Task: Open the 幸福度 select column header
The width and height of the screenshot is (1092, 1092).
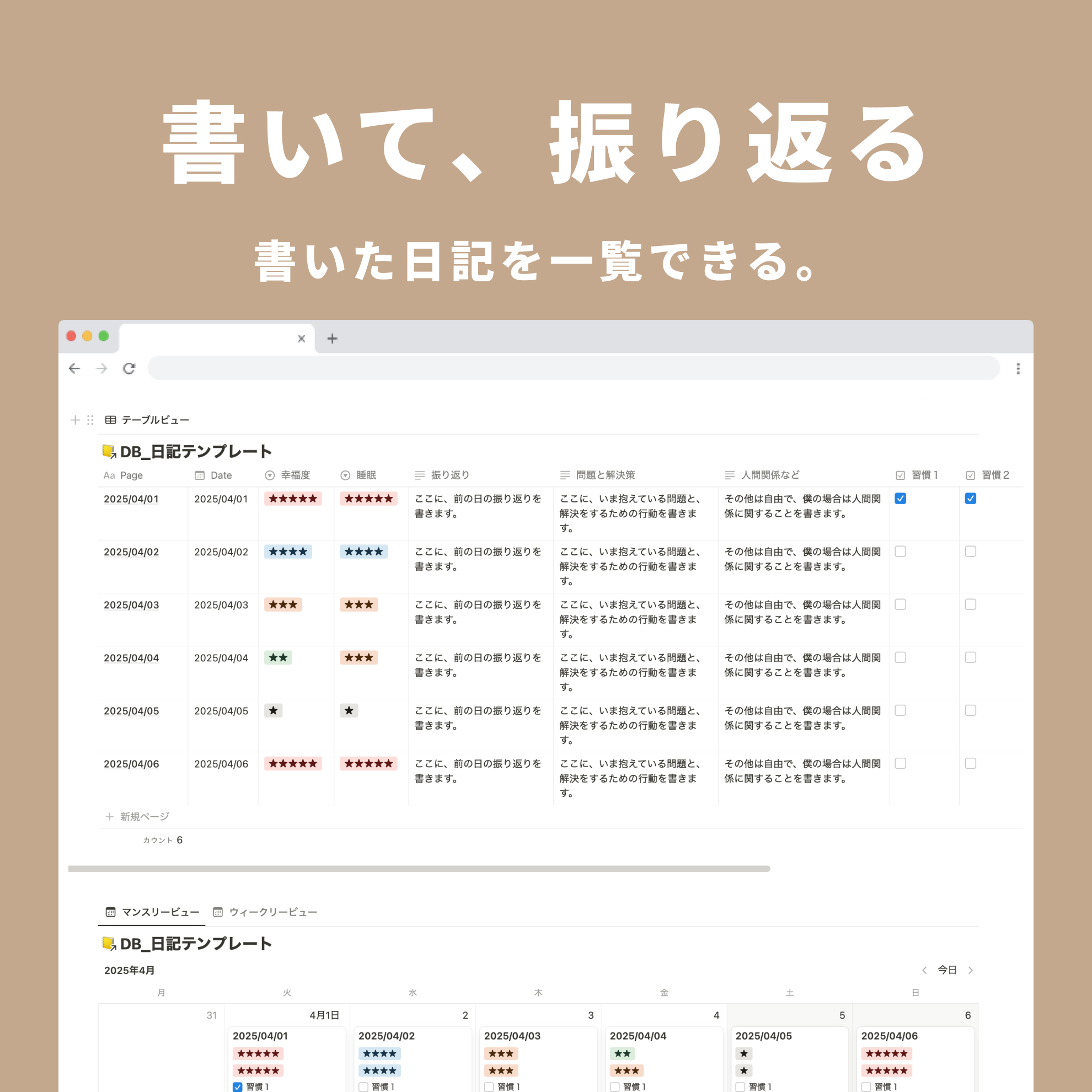Action: (295, 475)
